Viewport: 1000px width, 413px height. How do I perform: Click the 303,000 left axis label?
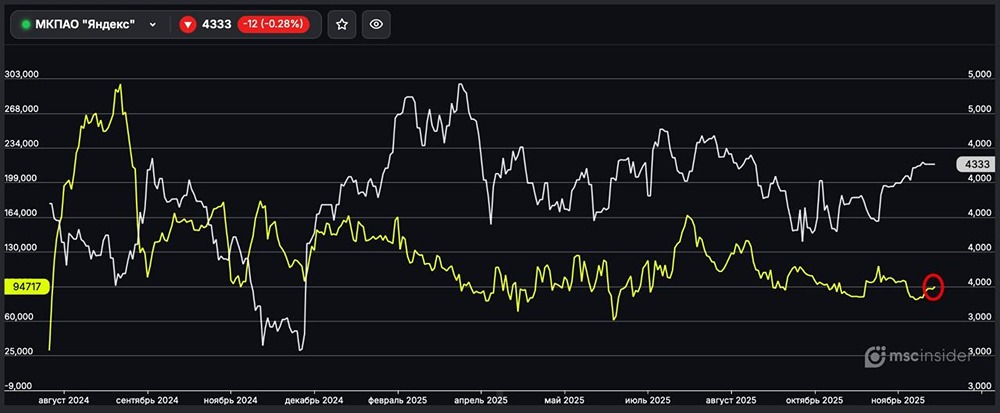pyautogui.click(x=22, y=75)
